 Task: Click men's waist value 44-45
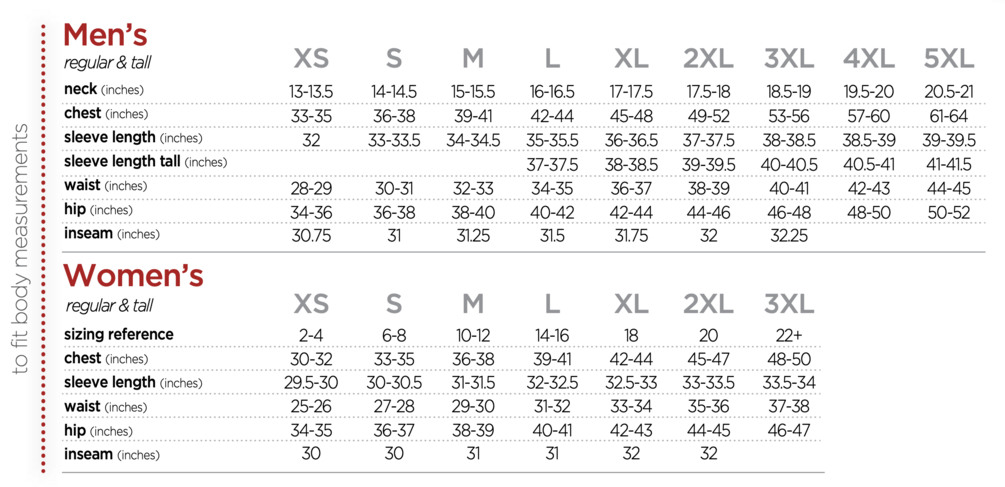click(949, 189)
